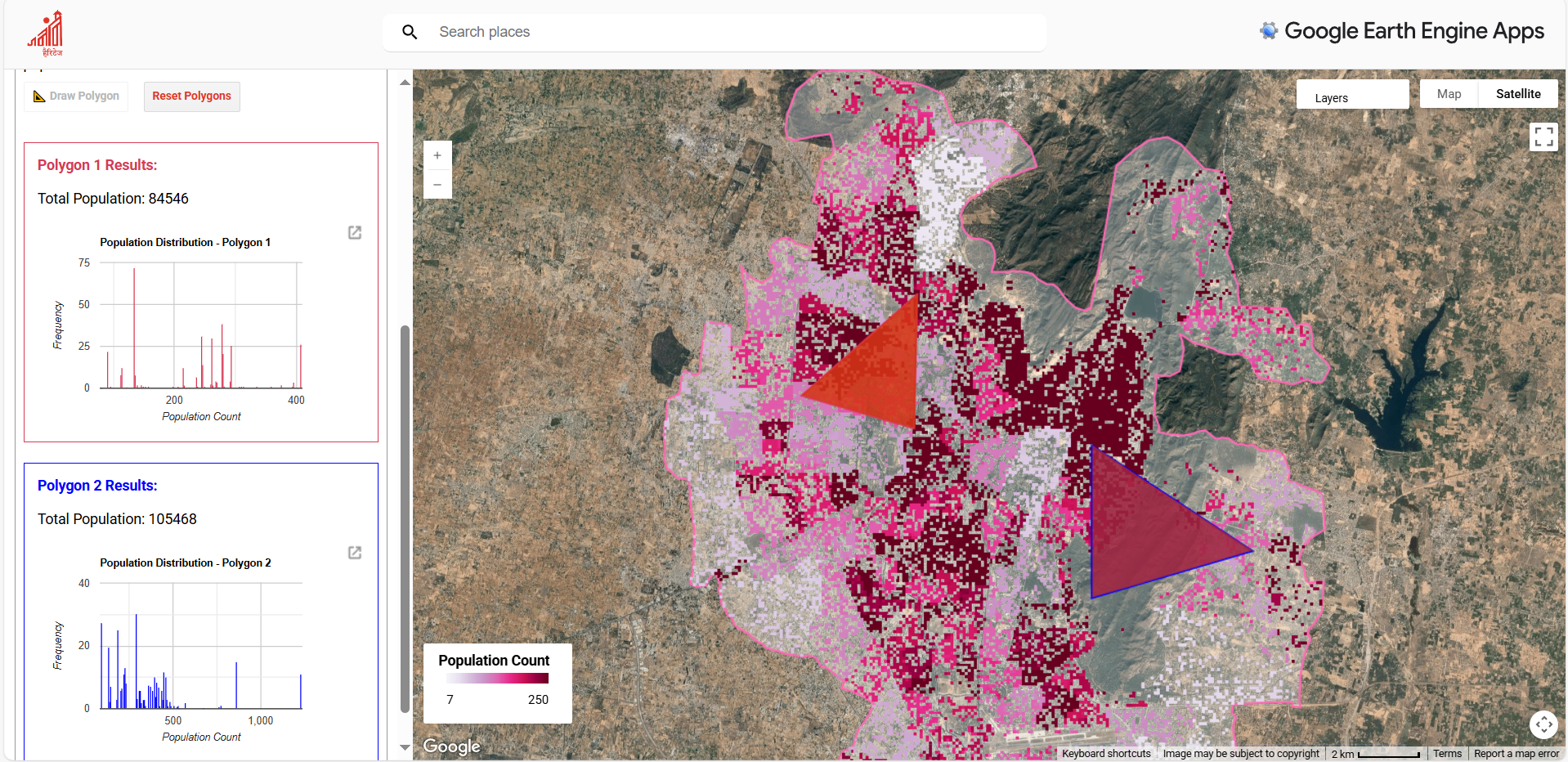Open the Terms link
The height and width of the screenshot is (762, 1568).
1447,754
